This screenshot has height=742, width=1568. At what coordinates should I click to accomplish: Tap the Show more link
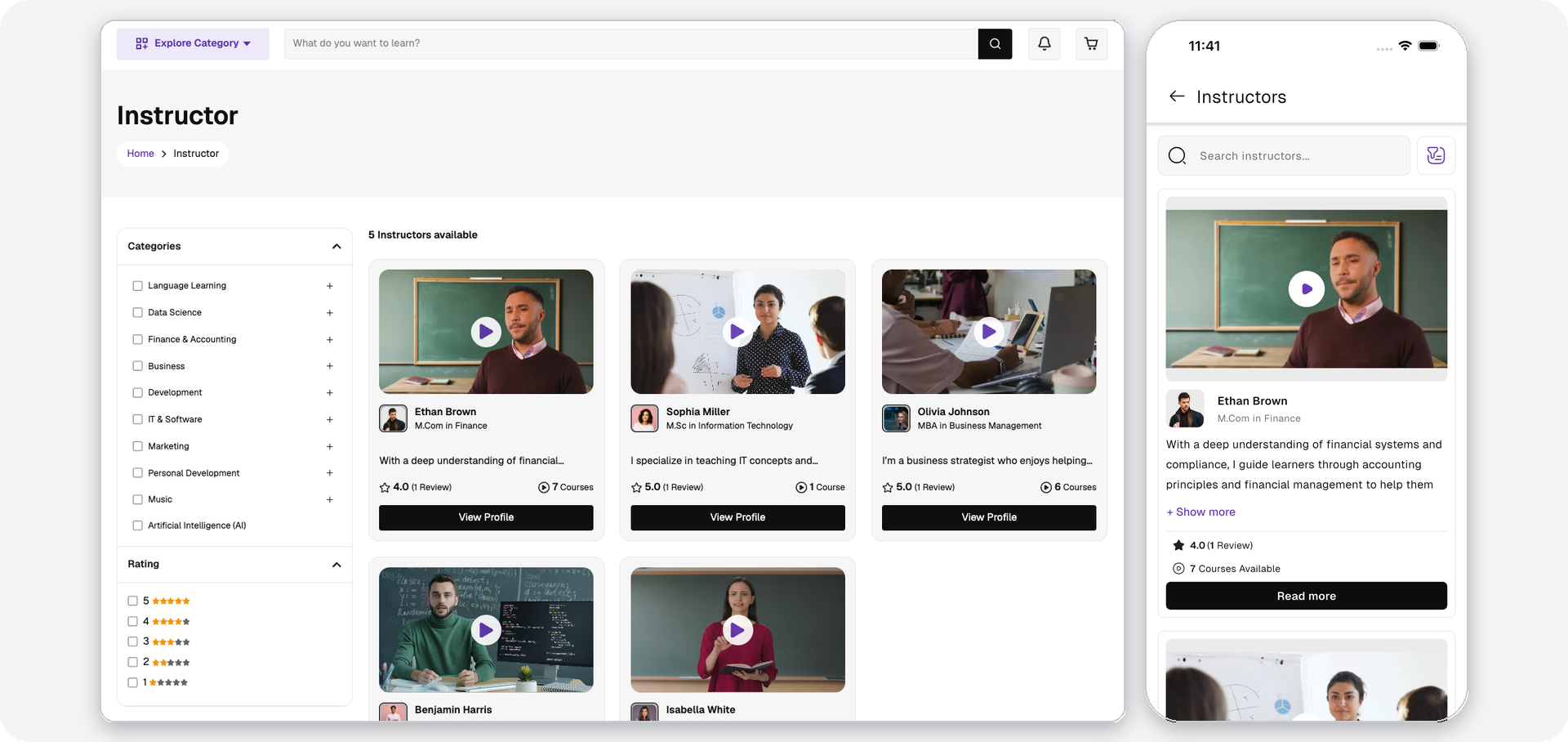[1200, 512]
